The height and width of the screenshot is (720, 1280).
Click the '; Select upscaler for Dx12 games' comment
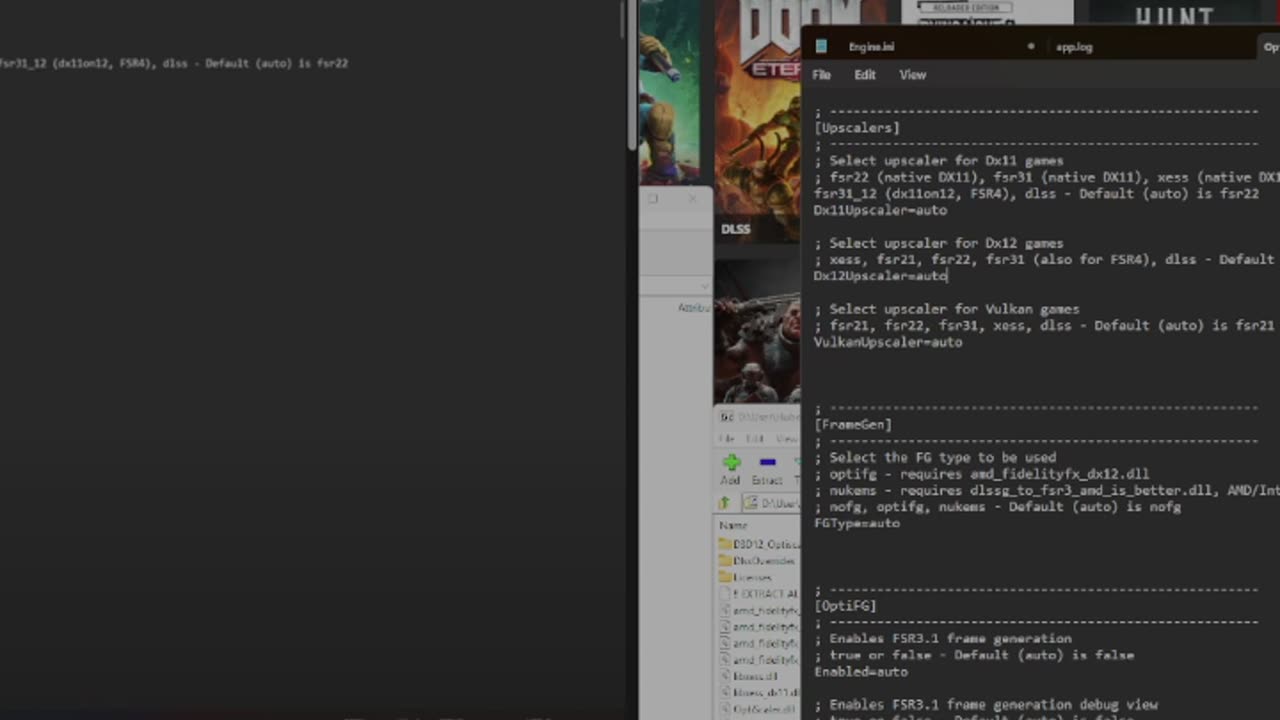click(939, 243)
